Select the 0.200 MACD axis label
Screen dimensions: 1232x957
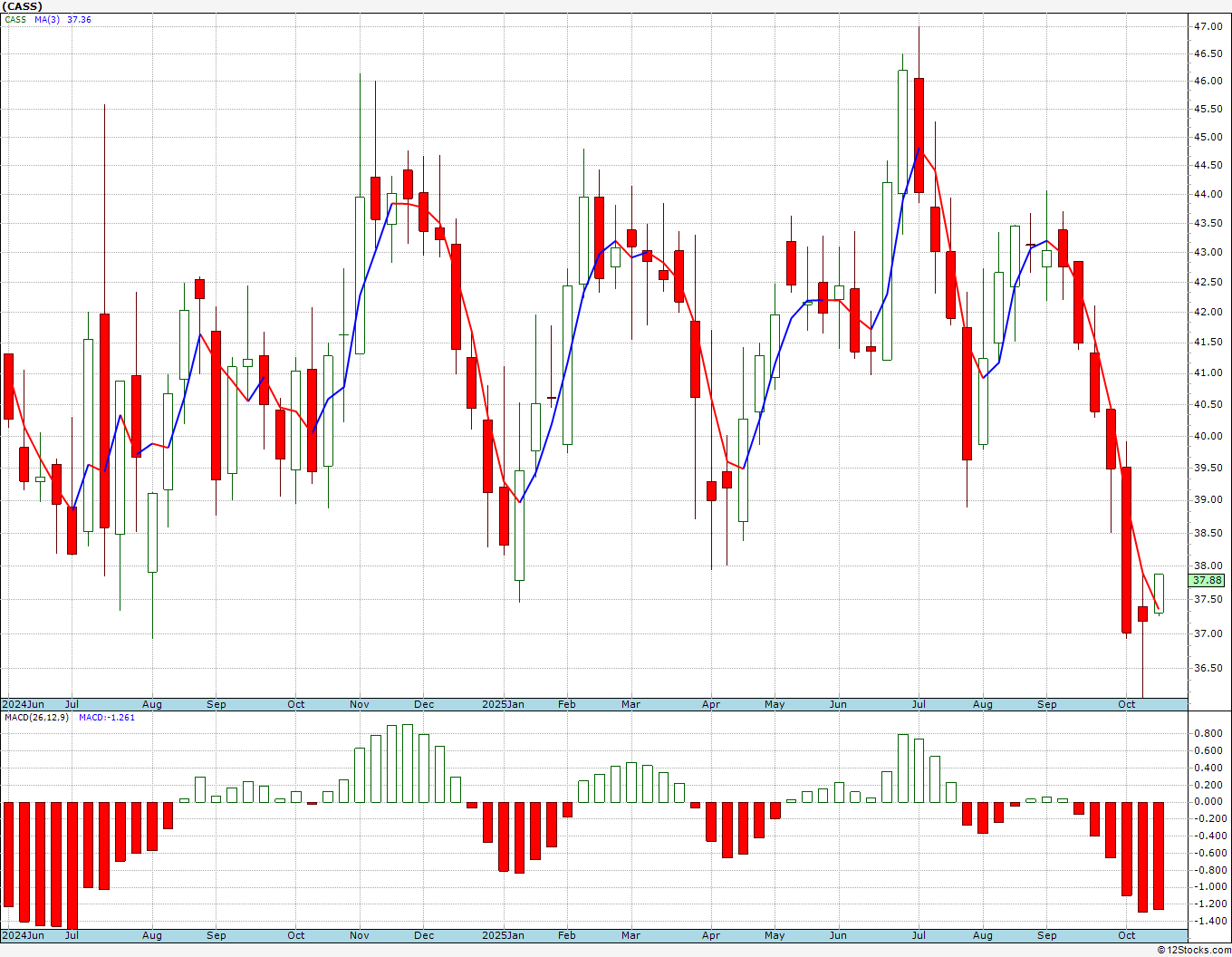(1208, 785)
